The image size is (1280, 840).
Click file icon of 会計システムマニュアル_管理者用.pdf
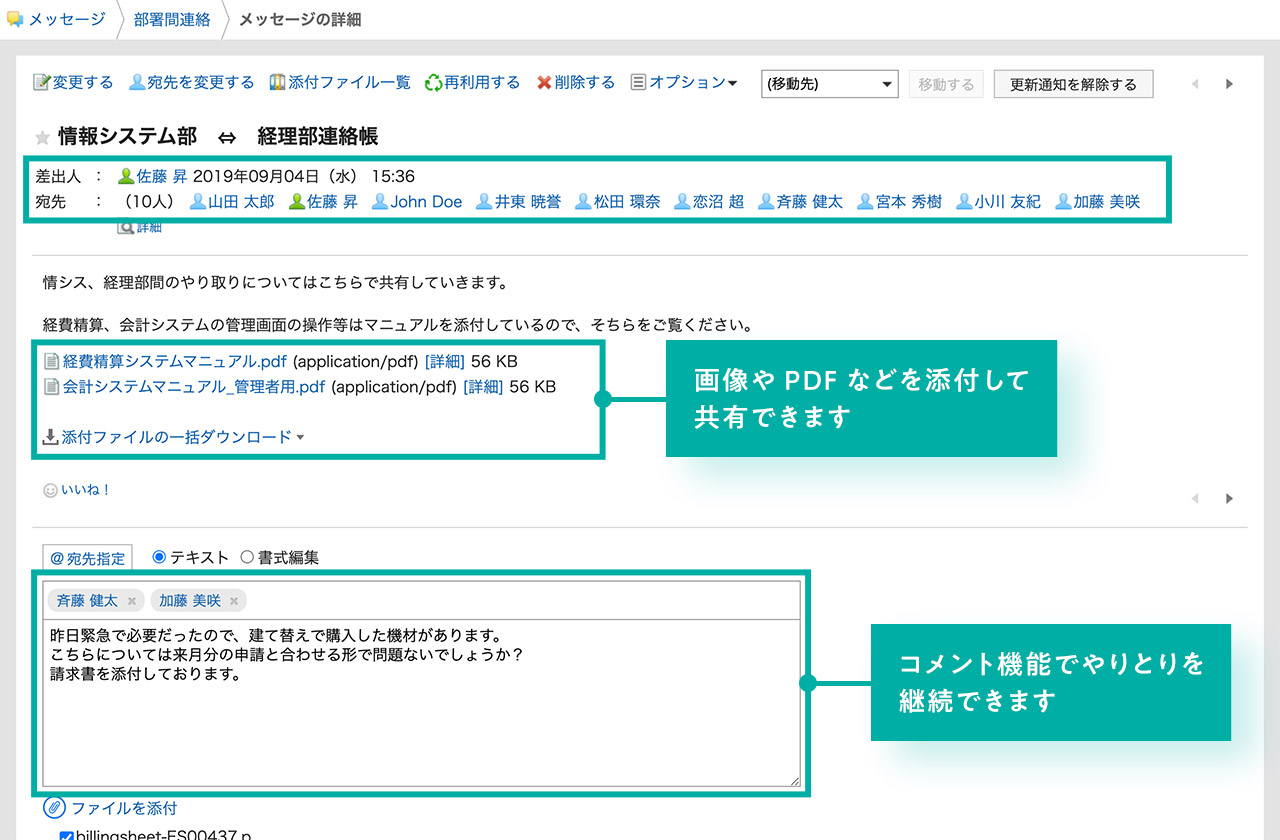(51, 386)
